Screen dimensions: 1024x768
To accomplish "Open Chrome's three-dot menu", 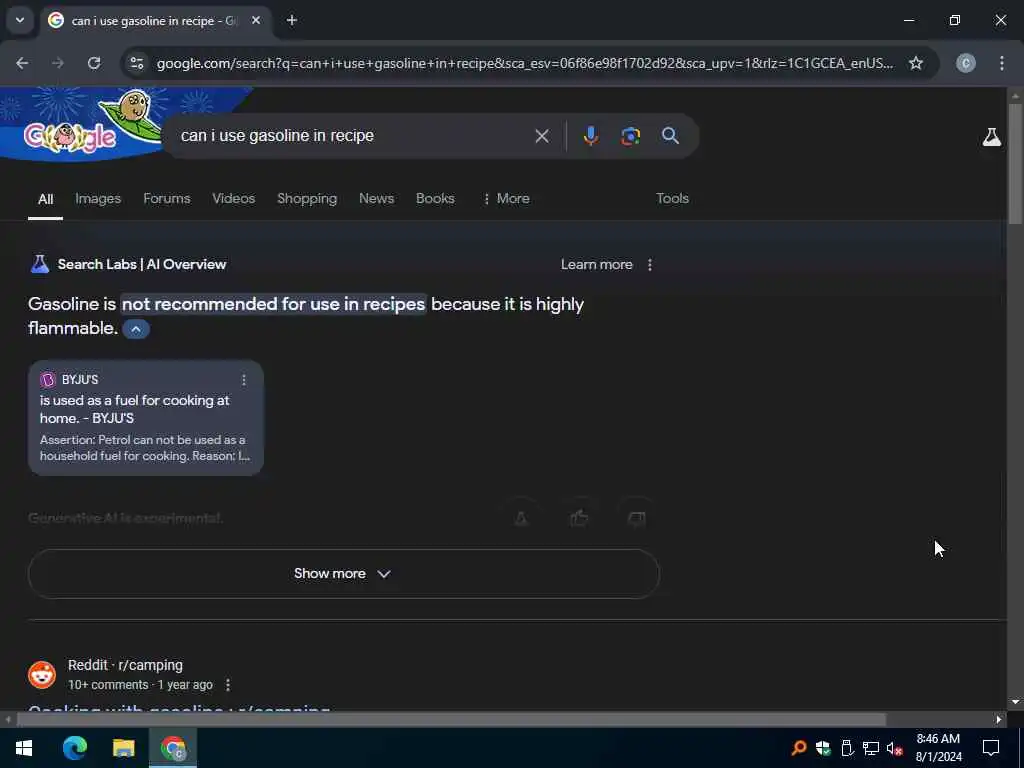I will [1002, 63].
